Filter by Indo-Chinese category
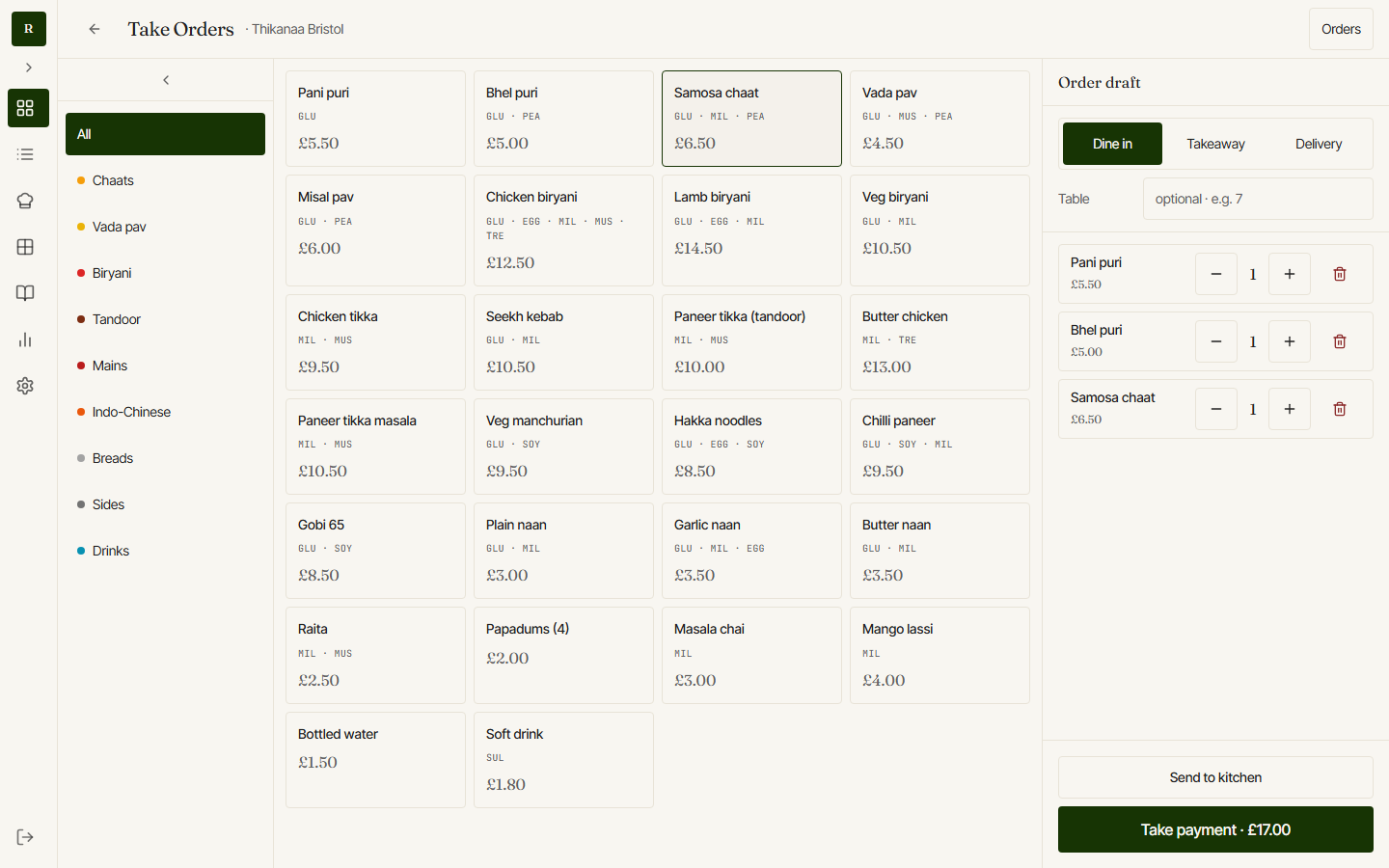 [165, 412]
